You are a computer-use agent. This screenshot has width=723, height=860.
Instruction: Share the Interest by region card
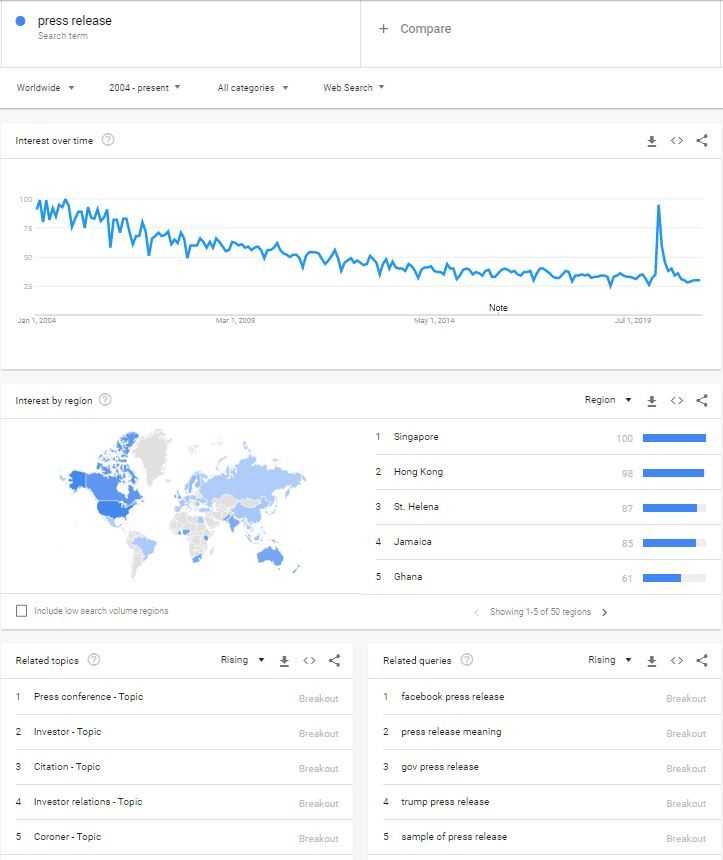coord(702,401)
